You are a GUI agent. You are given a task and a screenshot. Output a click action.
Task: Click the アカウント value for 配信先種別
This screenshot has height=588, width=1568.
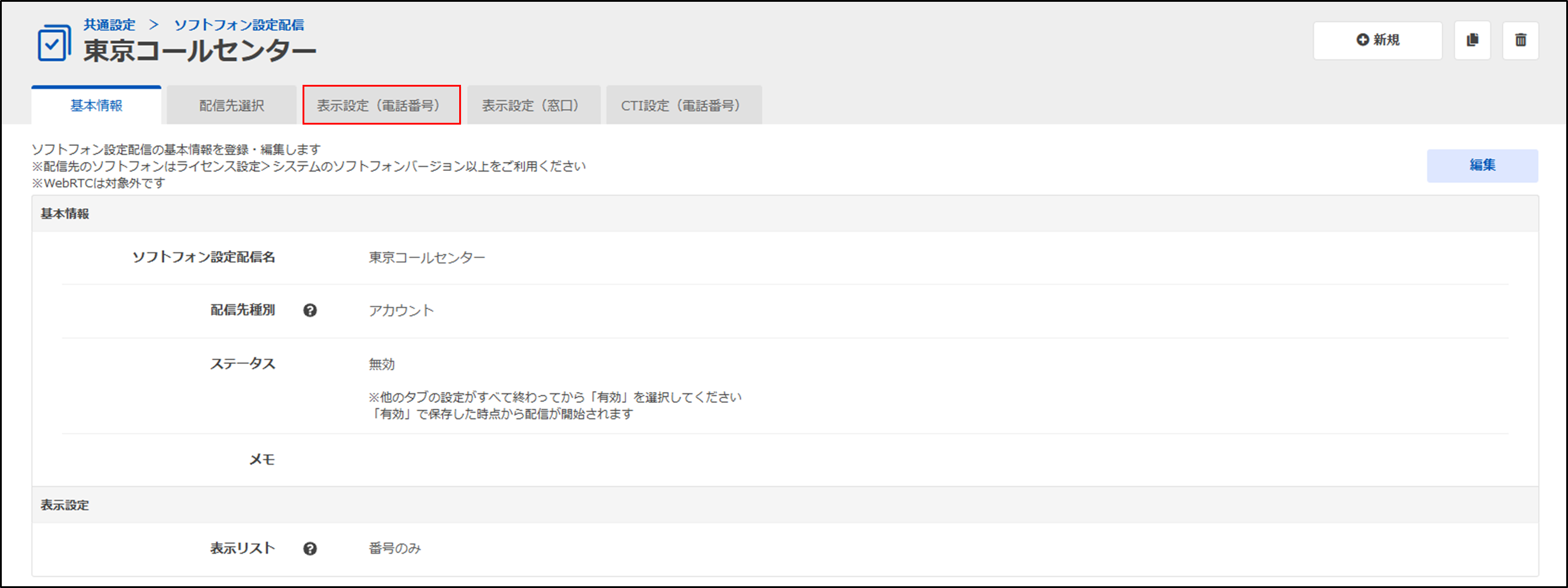(x=401, y=310)
